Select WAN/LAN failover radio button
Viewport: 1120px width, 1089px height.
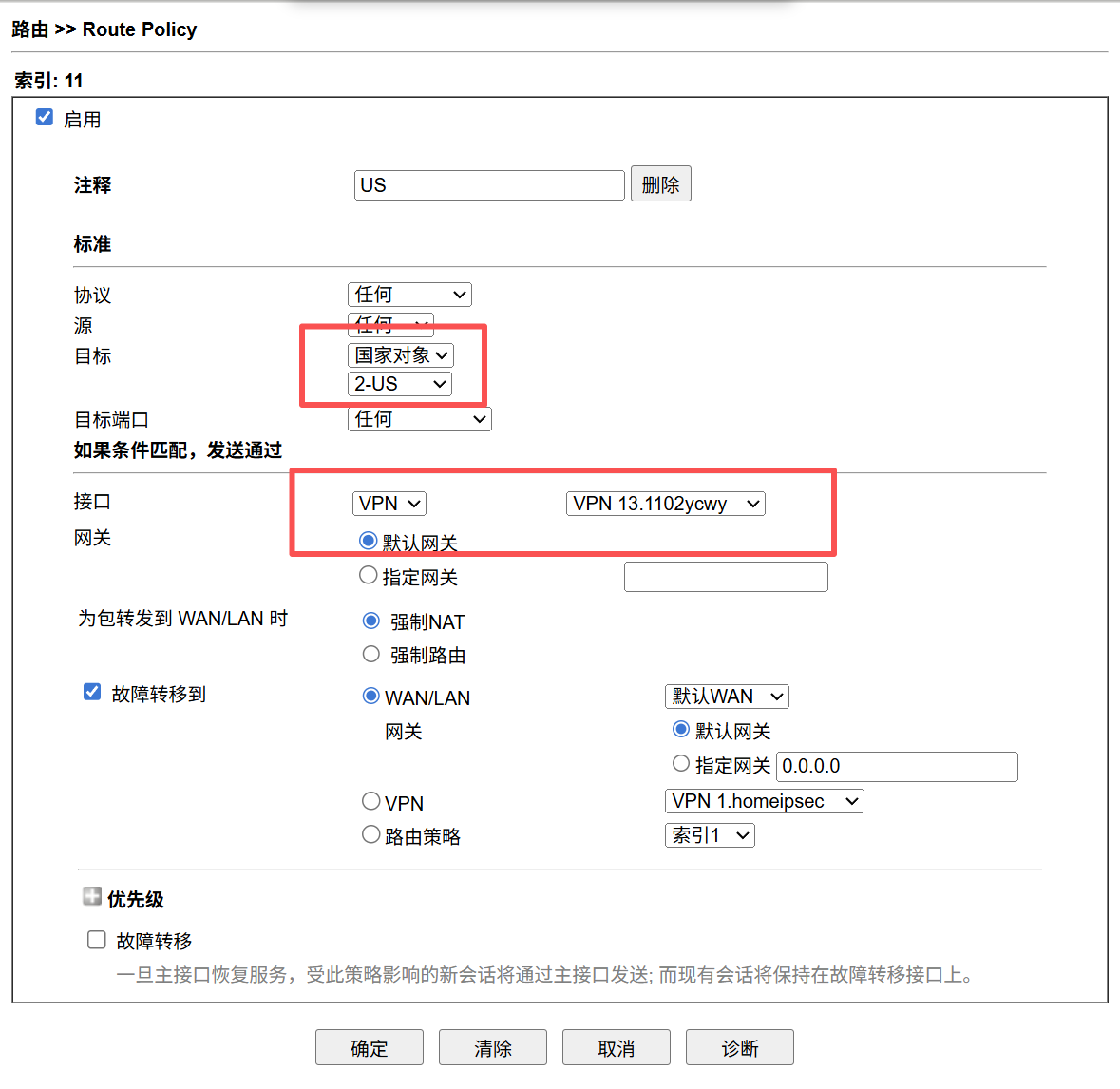[x=370, y=696]
